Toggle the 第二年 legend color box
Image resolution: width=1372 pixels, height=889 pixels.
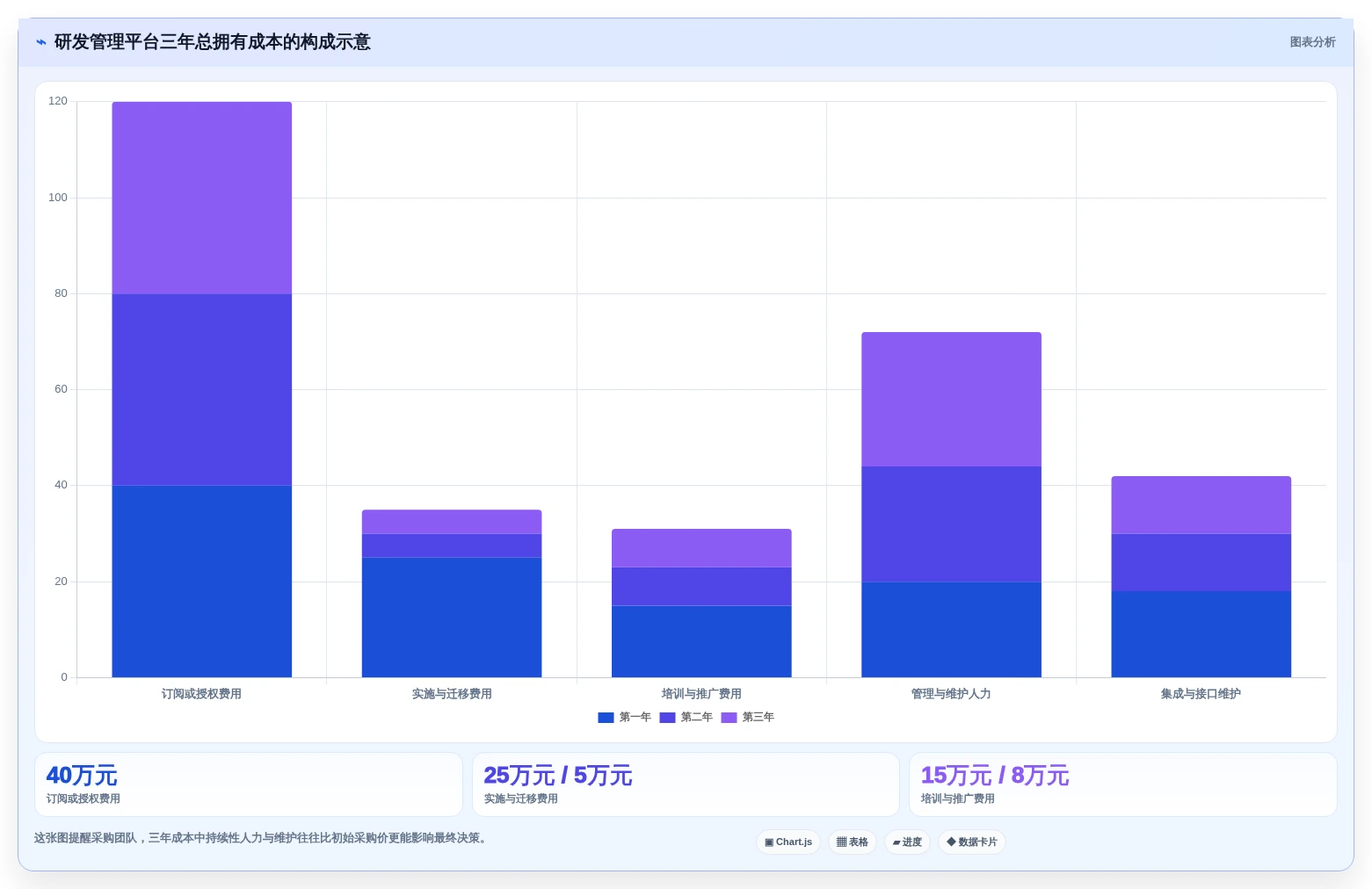click(667, 718)
